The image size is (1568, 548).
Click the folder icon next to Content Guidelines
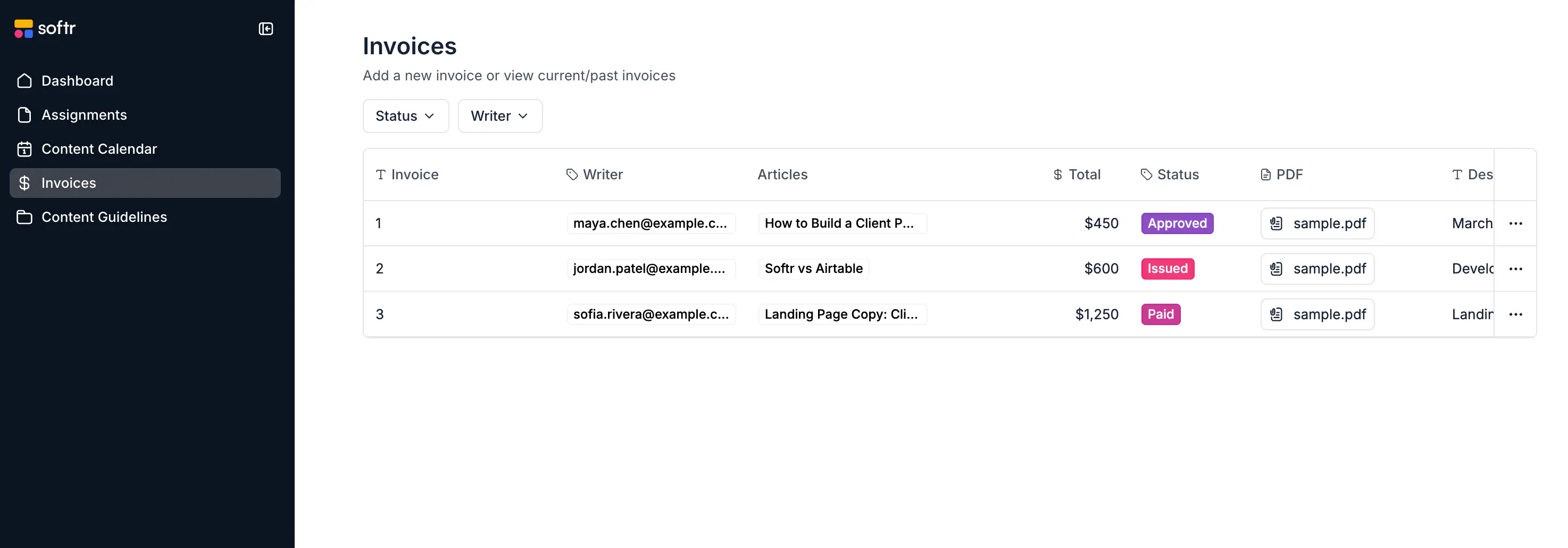[x=24, y=217]
